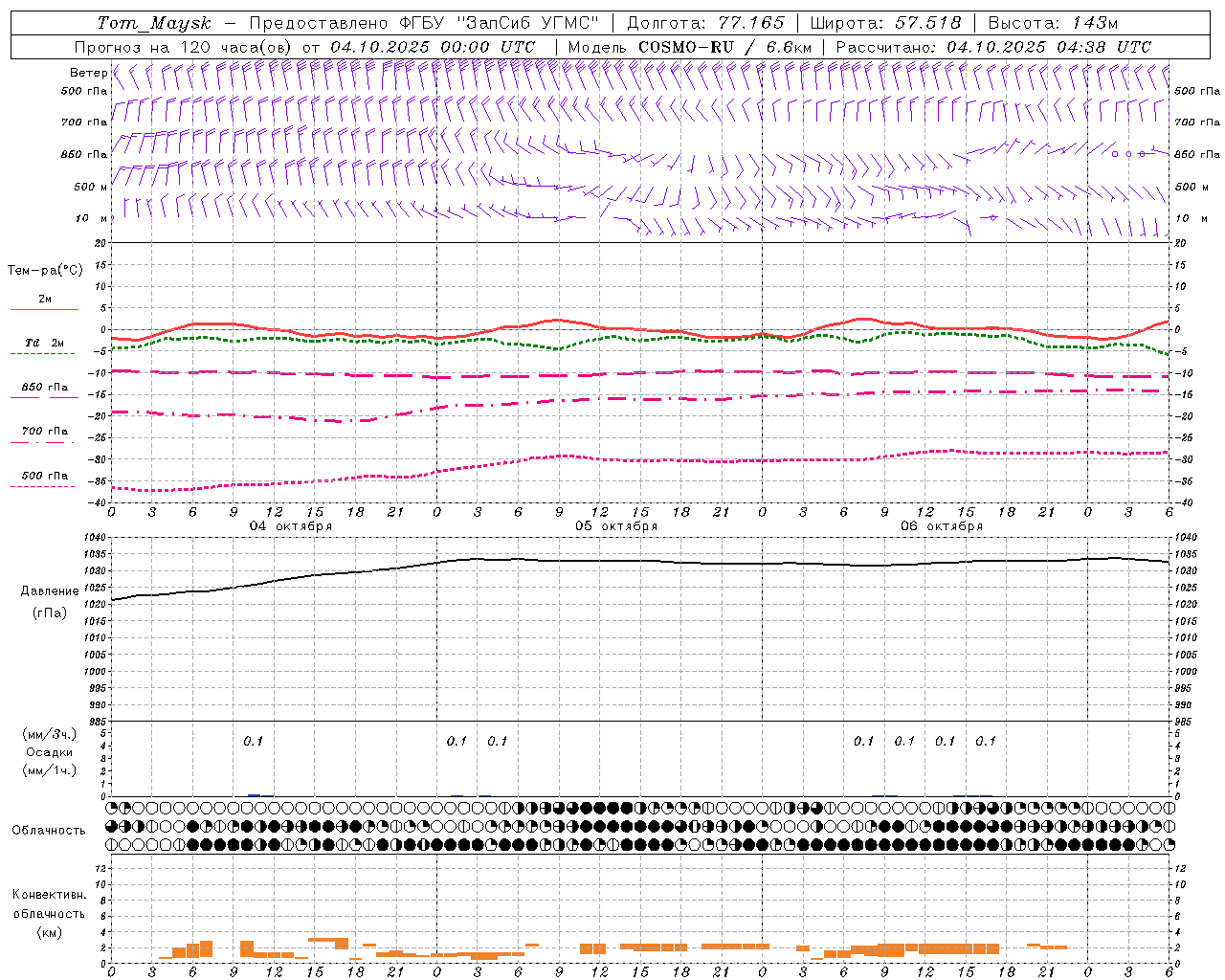Click the Модель COSMO-RU / 6.6км label
The image size is (1225, 980).
pyautogui.click(x=690, y=47)
